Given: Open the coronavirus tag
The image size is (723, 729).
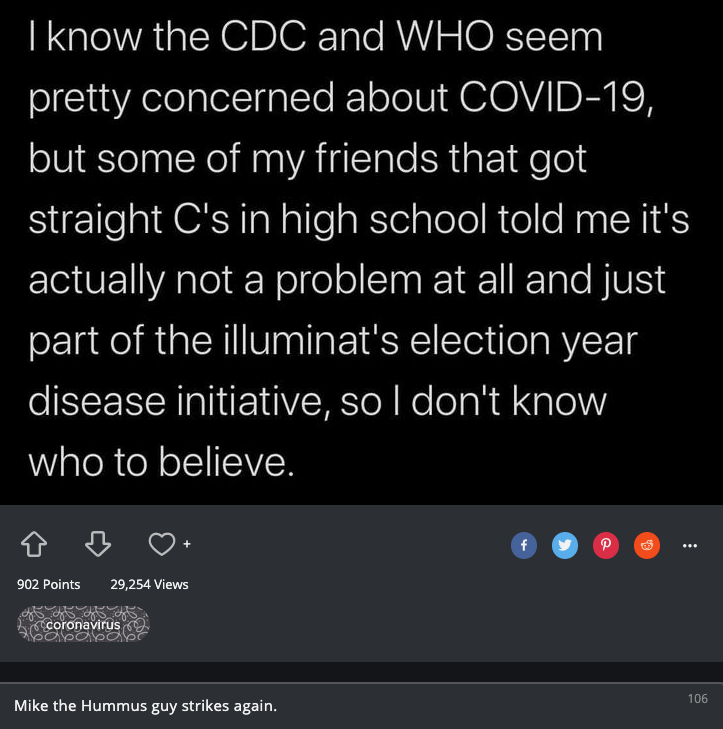Looking at the screenshot, I should pos(83,624).
